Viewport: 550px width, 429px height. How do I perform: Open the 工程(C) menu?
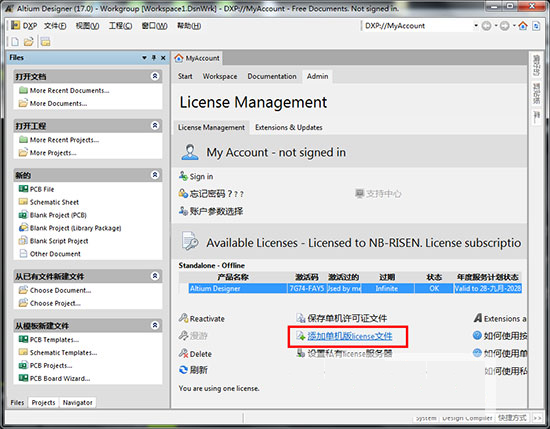pyautogui.click(x=120, y=26)
